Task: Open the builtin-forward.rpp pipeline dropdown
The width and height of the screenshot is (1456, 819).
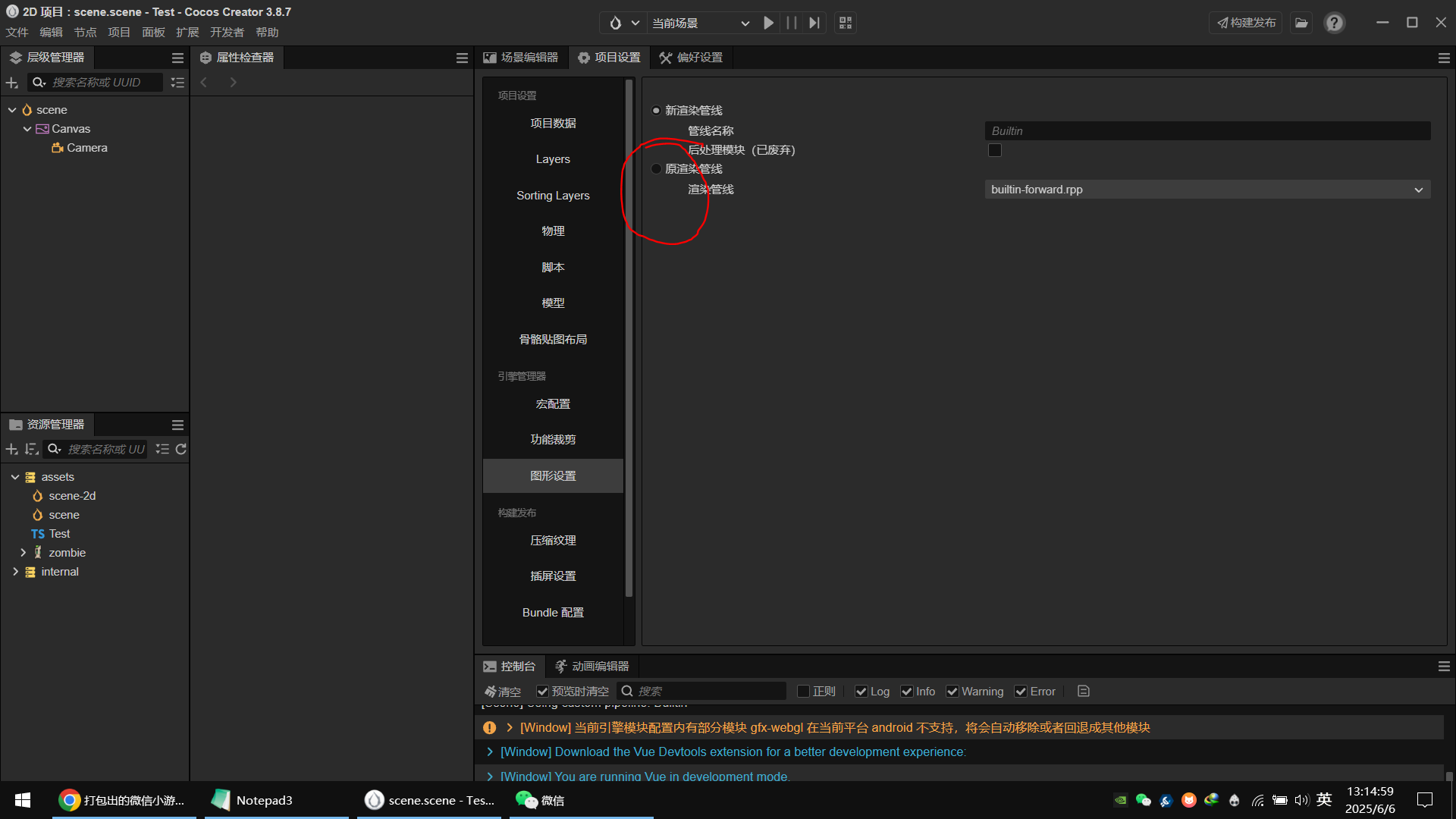Action: (x=1207, y=190)
